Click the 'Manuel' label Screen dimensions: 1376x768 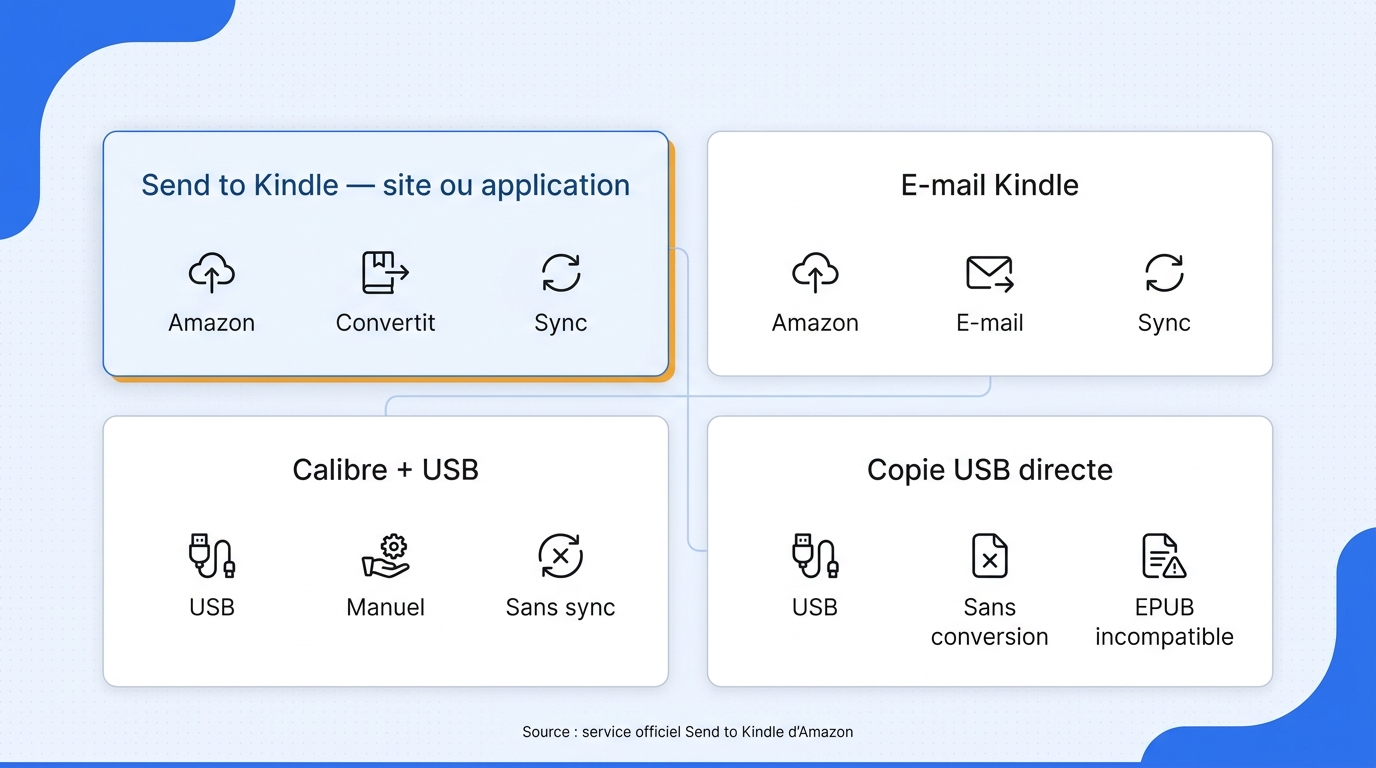385,607
